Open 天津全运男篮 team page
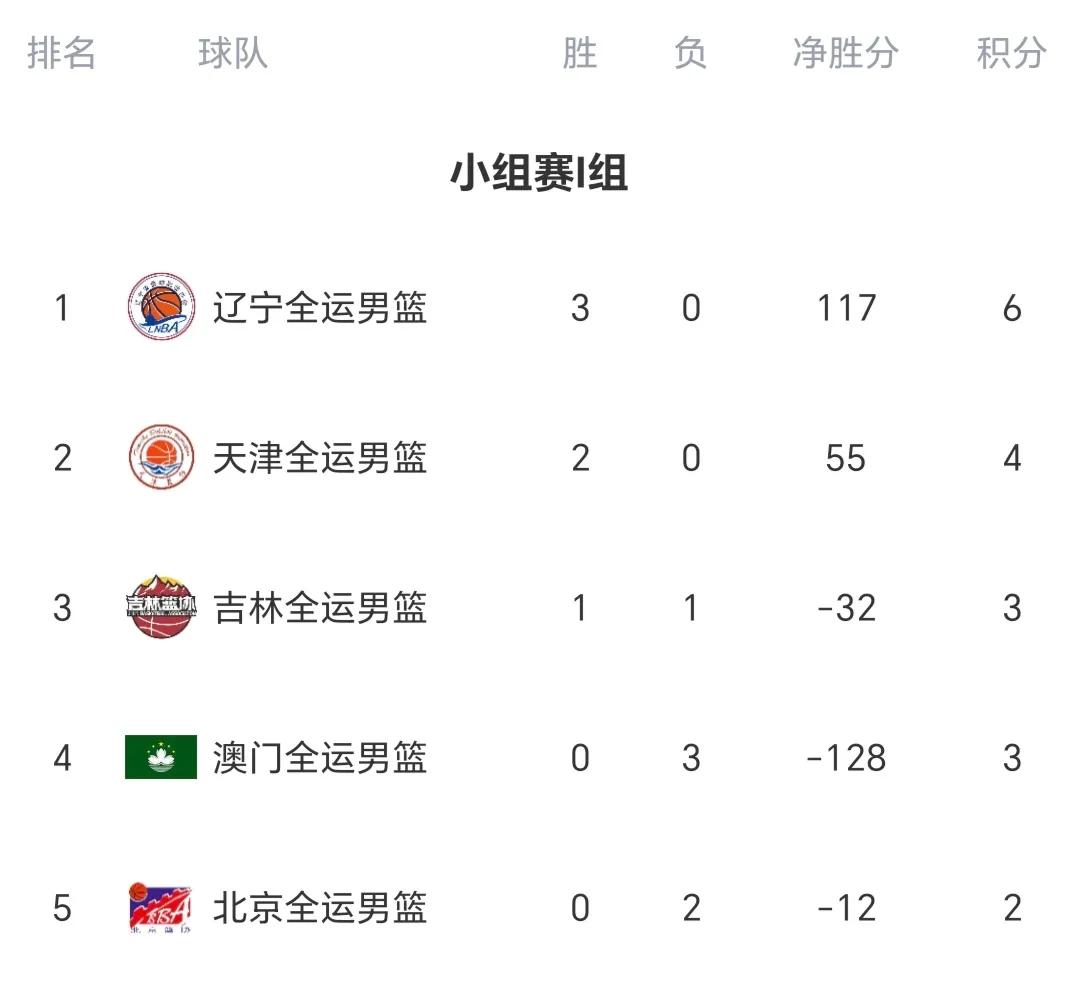This screenshot has height=990, width=1079. (320, 457)
